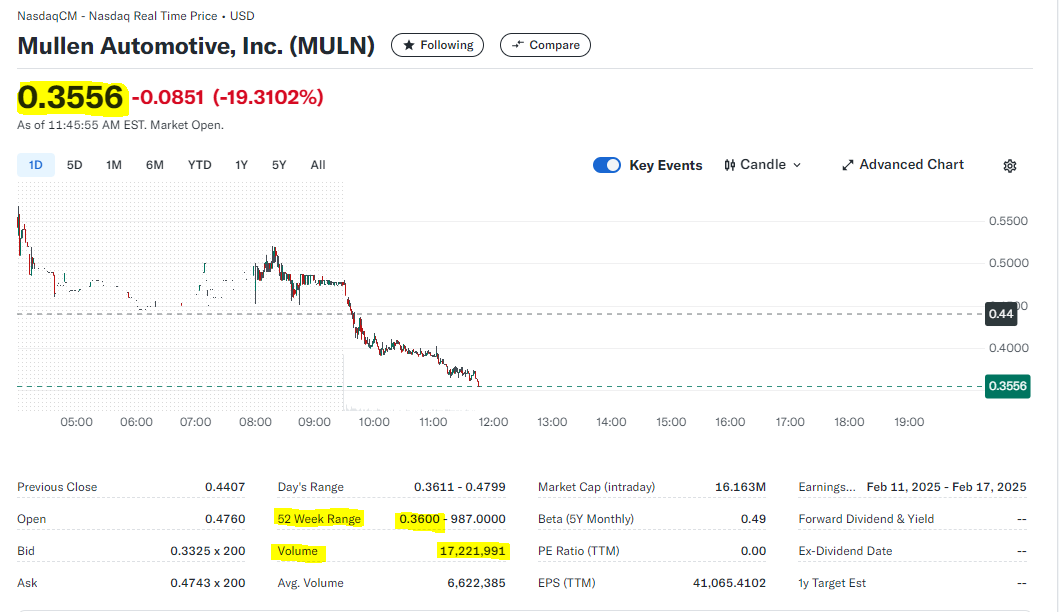Click the Advanced Chart expand arrows icon
This screenshot has width=1059, height=612.
(848, 165)
